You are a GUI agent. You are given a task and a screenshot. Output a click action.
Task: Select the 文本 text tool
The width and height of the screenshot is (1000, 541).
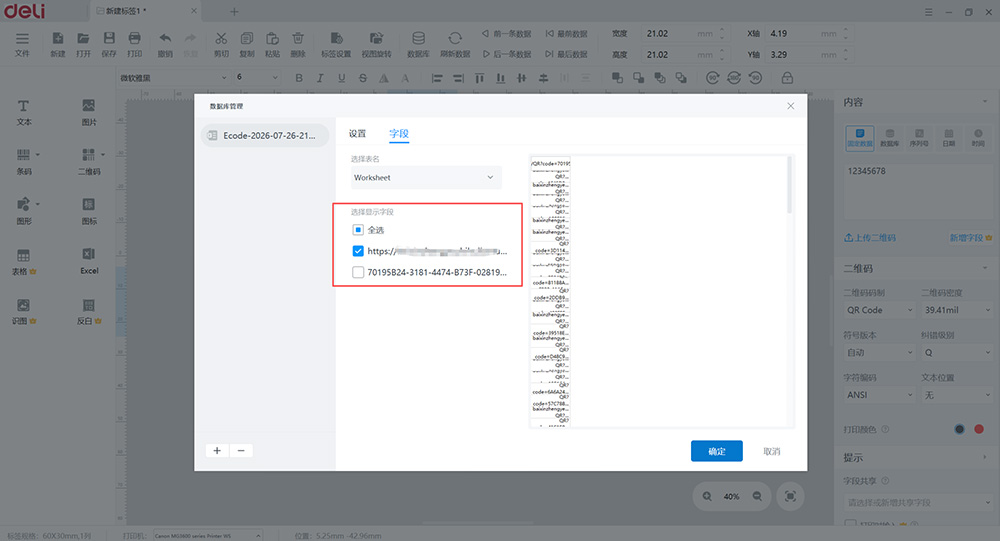(x=24, y=112)
